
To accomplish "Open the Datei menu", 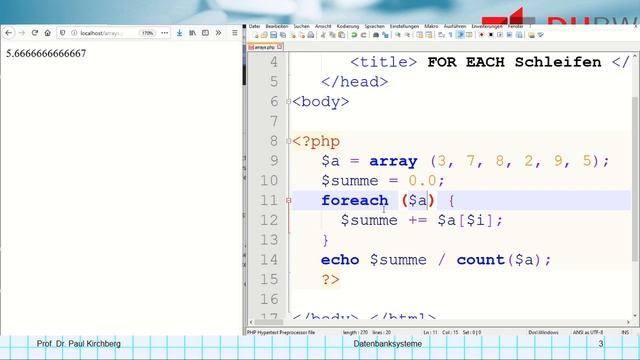I will tap(254, 26).
